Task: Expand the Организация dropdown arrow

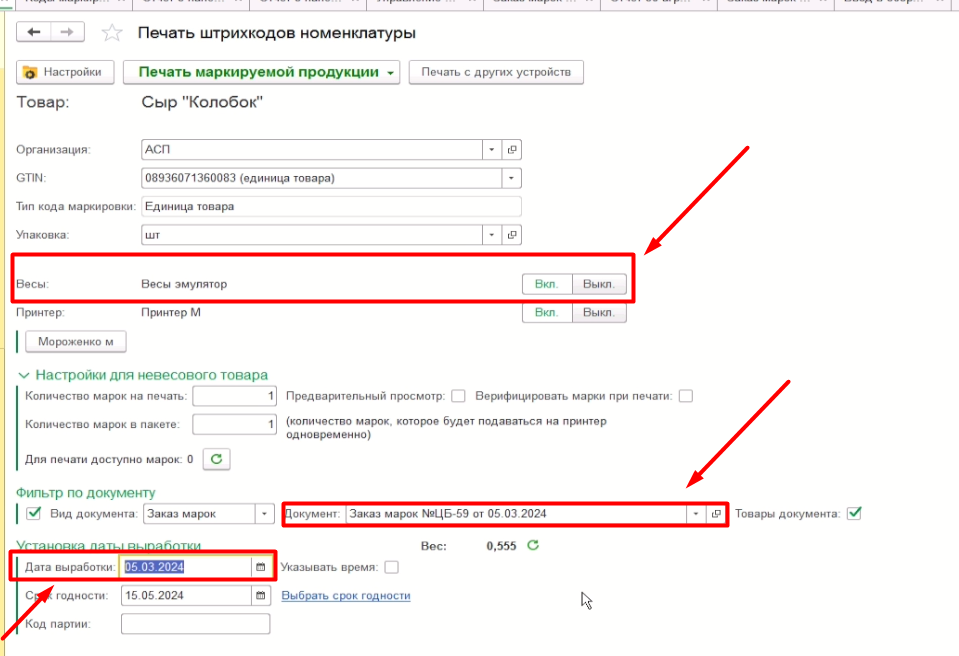Action: 492,150
